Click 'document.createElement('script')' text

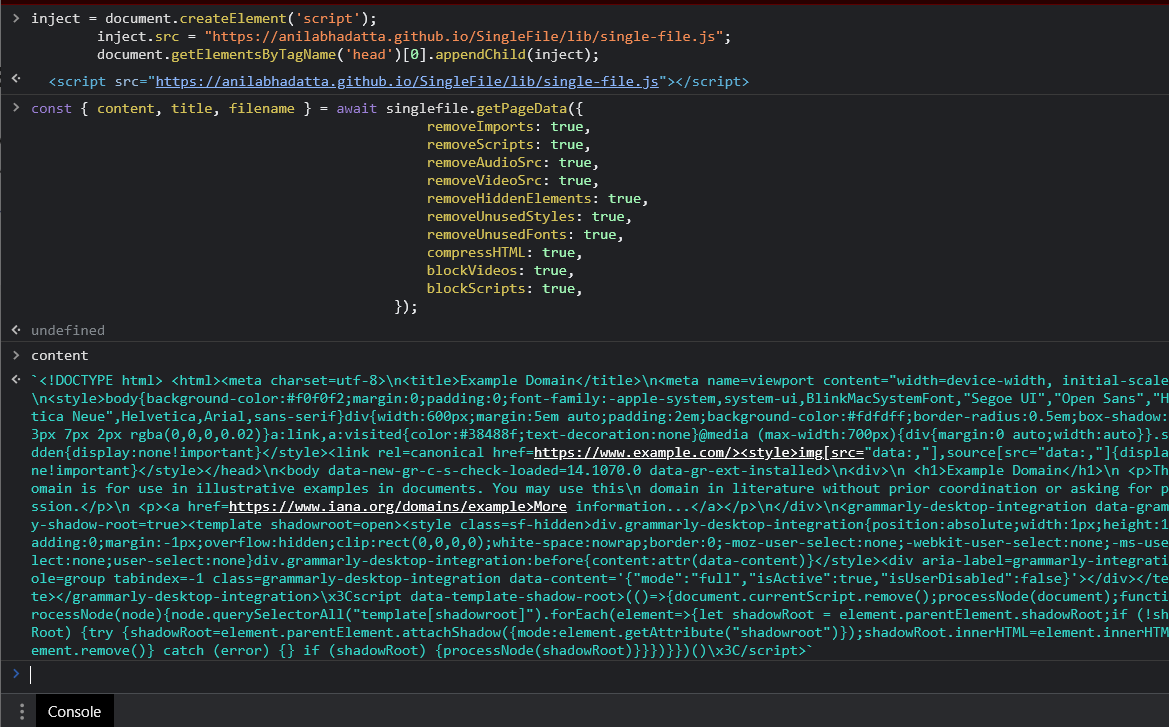236,19
